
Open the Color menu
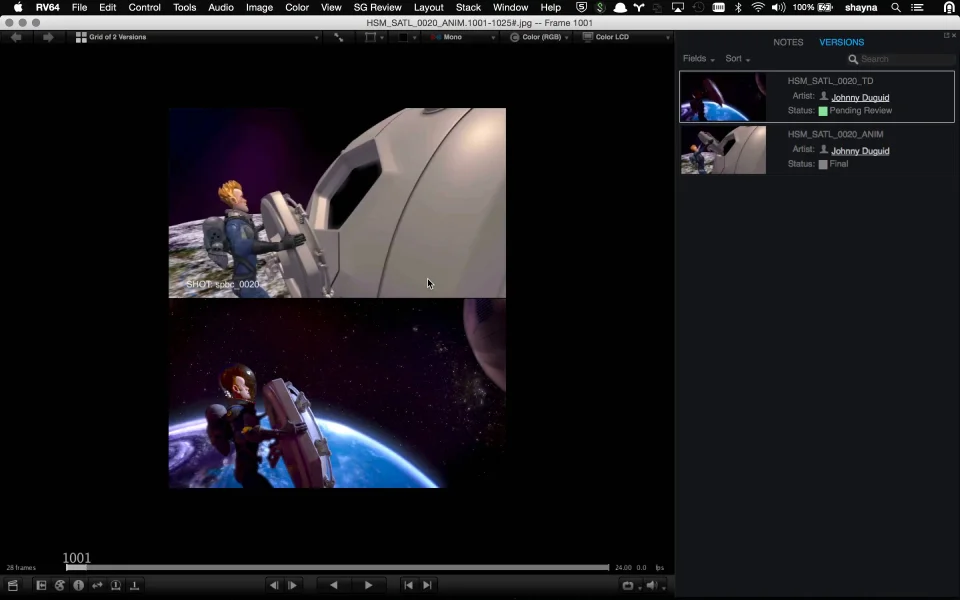[x=297, y=7]
